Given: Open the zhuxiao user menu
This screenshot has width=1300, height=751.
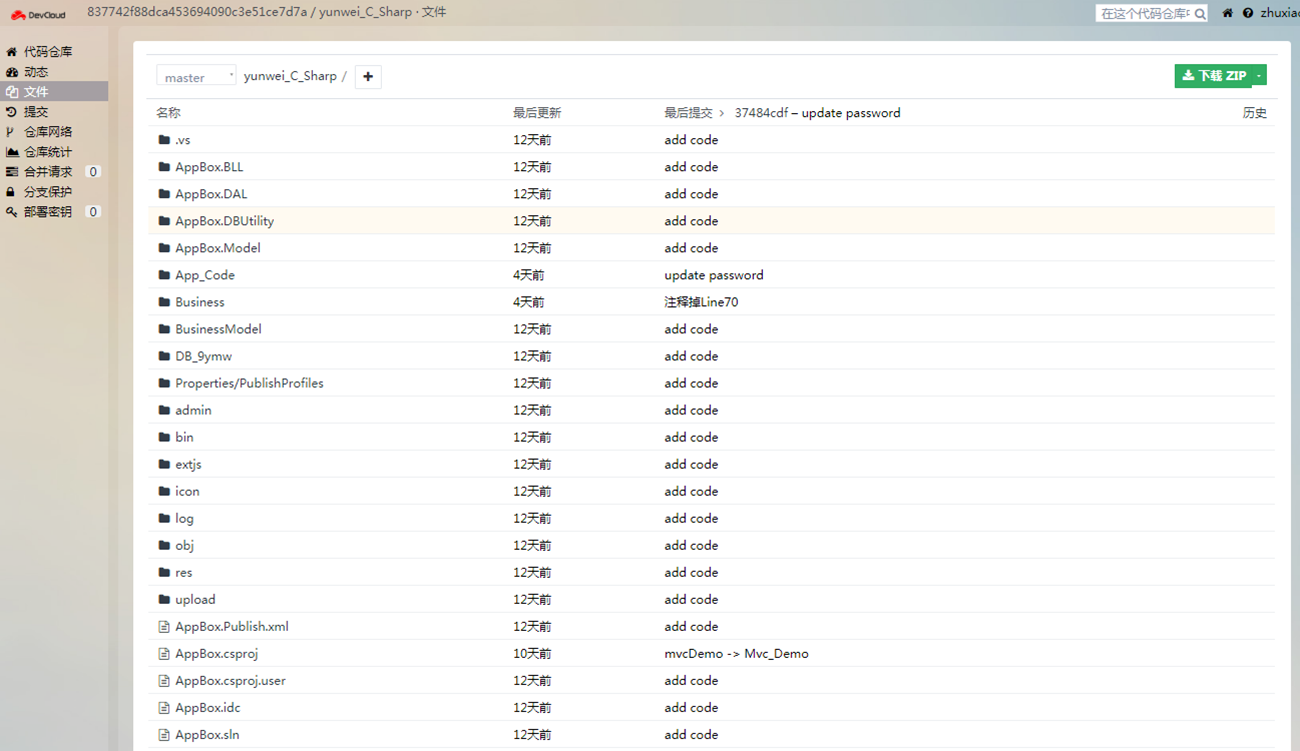Looking at the screenshot, I should (1280, 13).
